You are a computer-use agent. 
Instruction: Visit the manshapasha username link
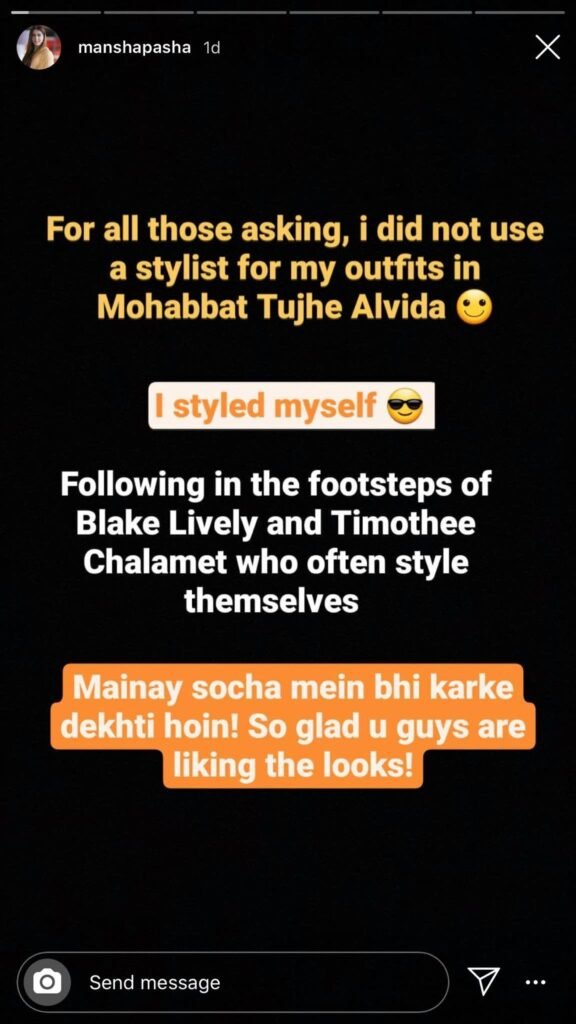tap(134, 48)
